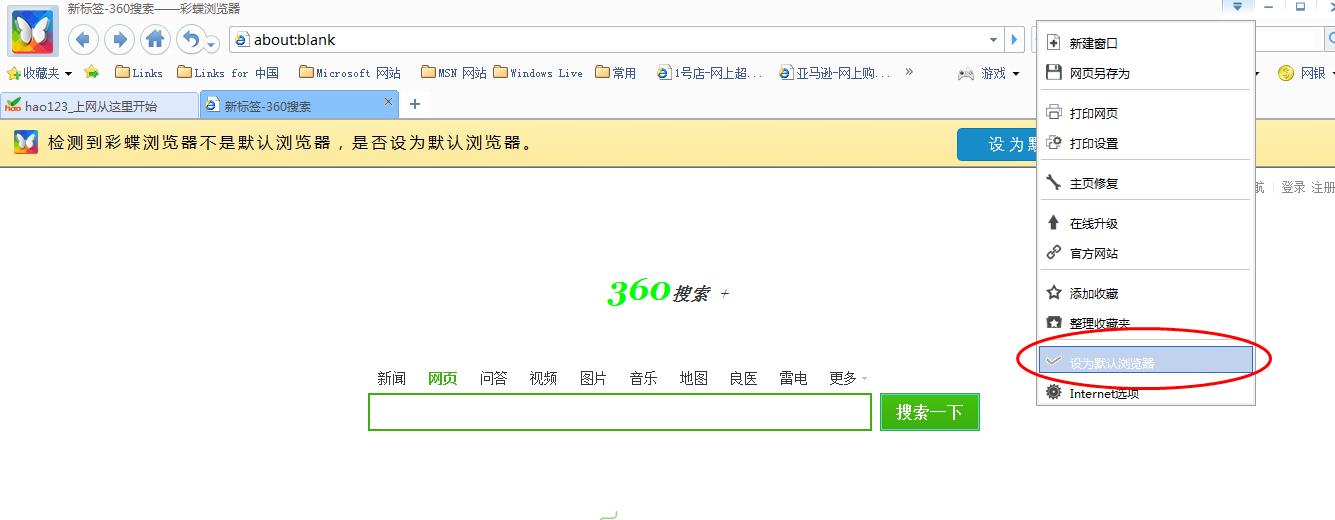Click the add-to-favorites star with green arrow

click(92, 72)
